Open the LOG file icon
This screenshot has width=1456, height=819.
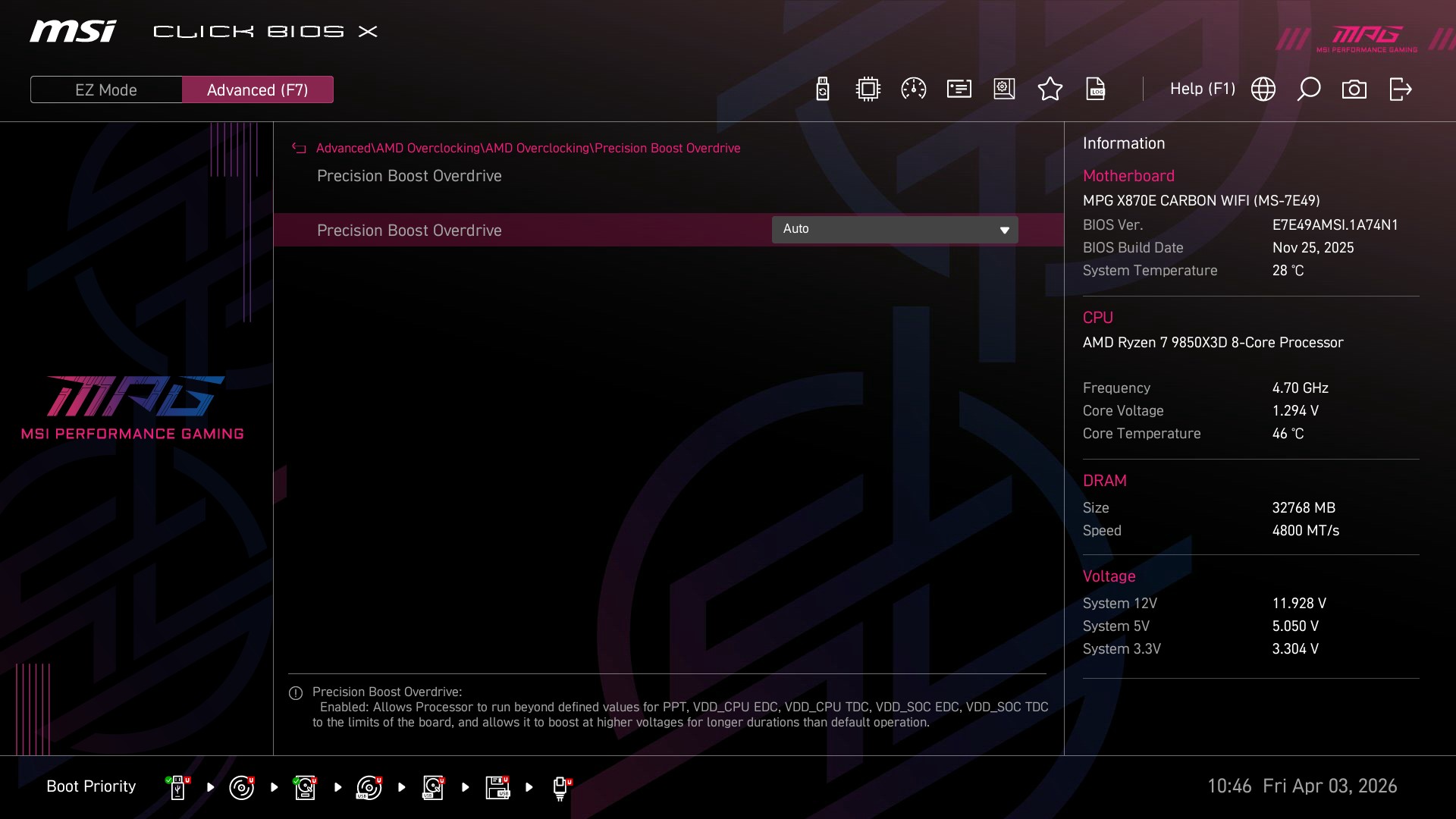(x=1095, y=89)
